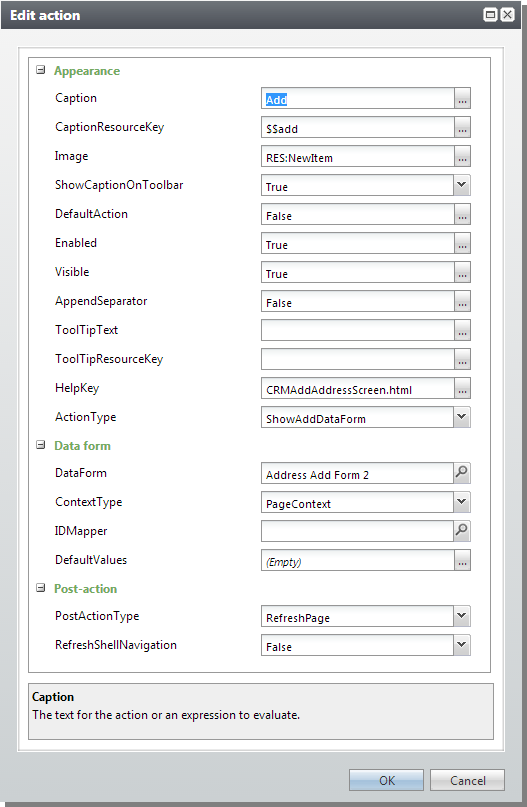Collapse the Post-action section
This screenshot has width=527, height=807.
click(41, 588)
